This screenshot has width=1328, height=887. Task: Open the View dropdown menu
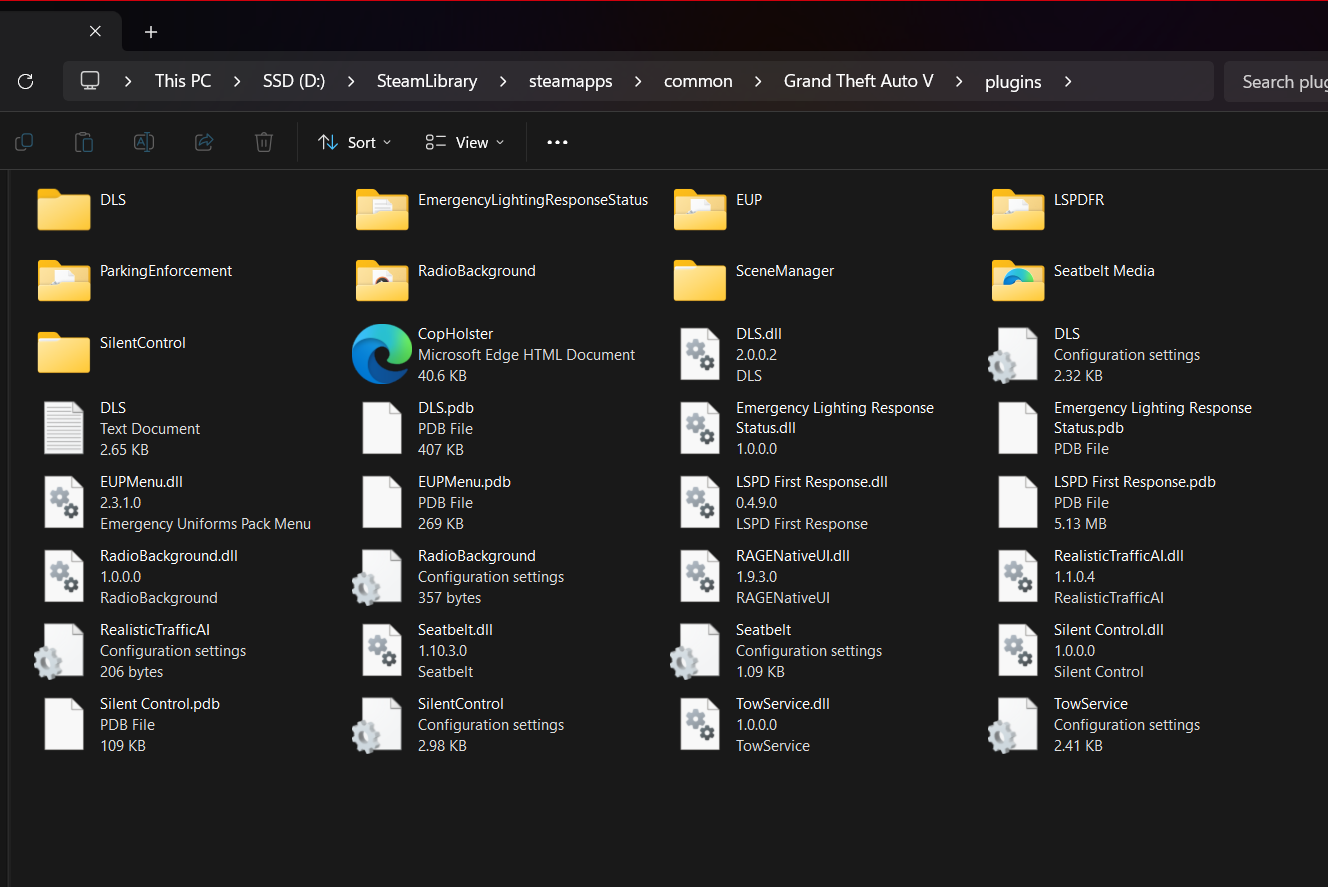tap(464, 142)
